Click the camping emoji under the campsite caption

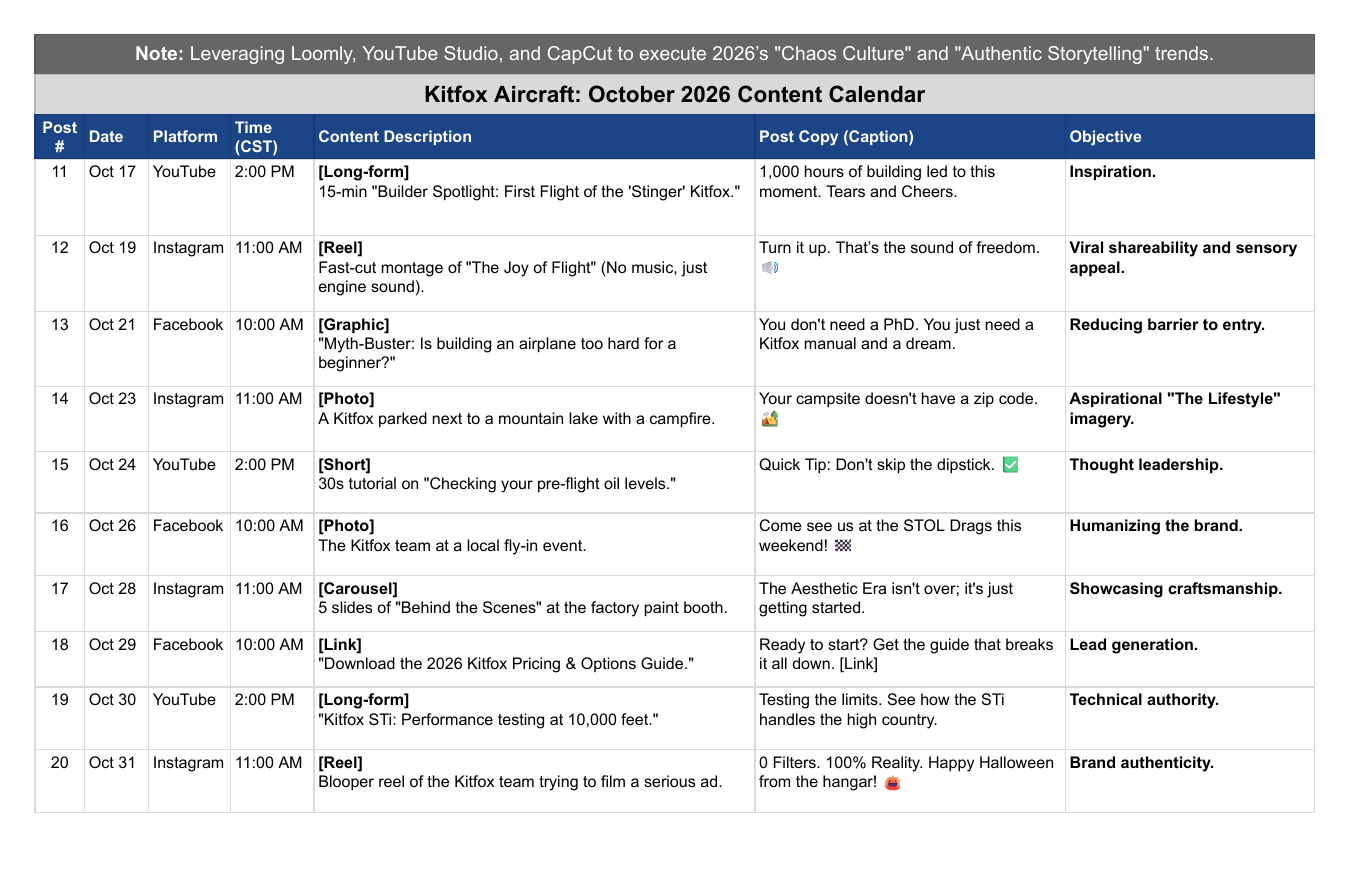(769, 419)
